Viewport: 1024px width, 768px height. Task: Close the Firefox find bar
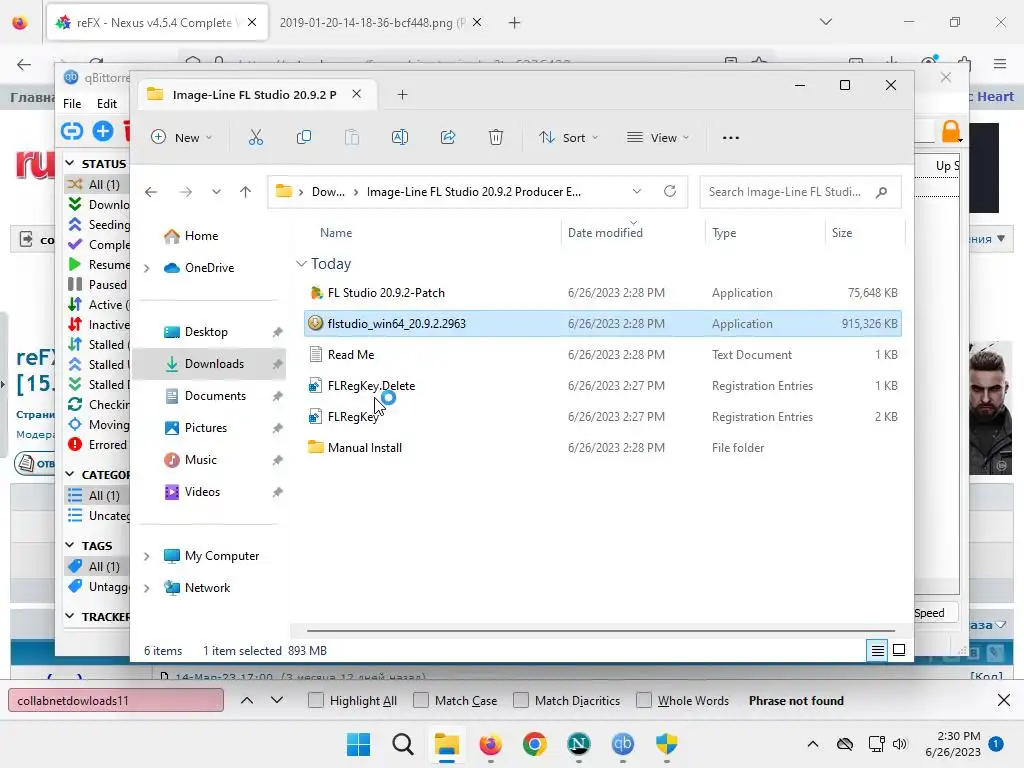pos(1004,700)
